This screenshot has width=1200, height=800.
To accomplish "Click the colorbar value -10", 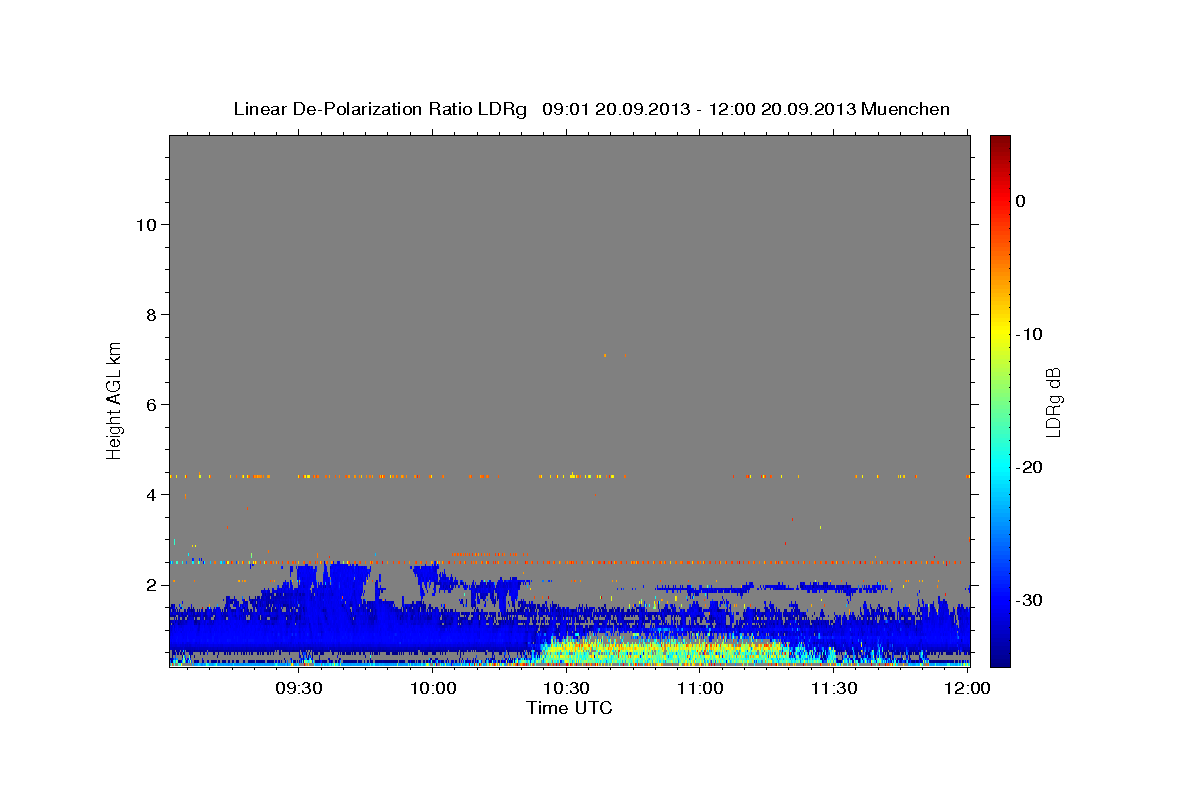I will [1030, 334].
